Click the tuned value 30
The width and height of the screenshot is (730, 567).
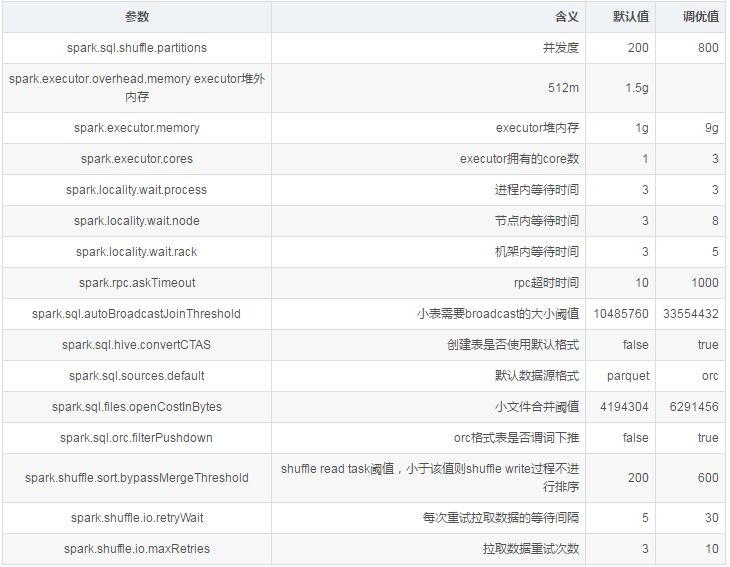tap(712, 518)
